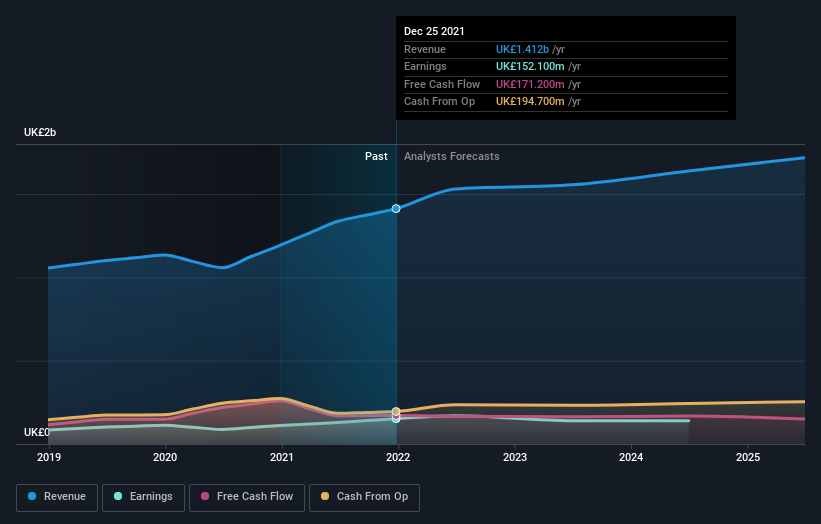
Task: Click the UK£194.700m cash from op value
Action: click(x=530, y=102)
